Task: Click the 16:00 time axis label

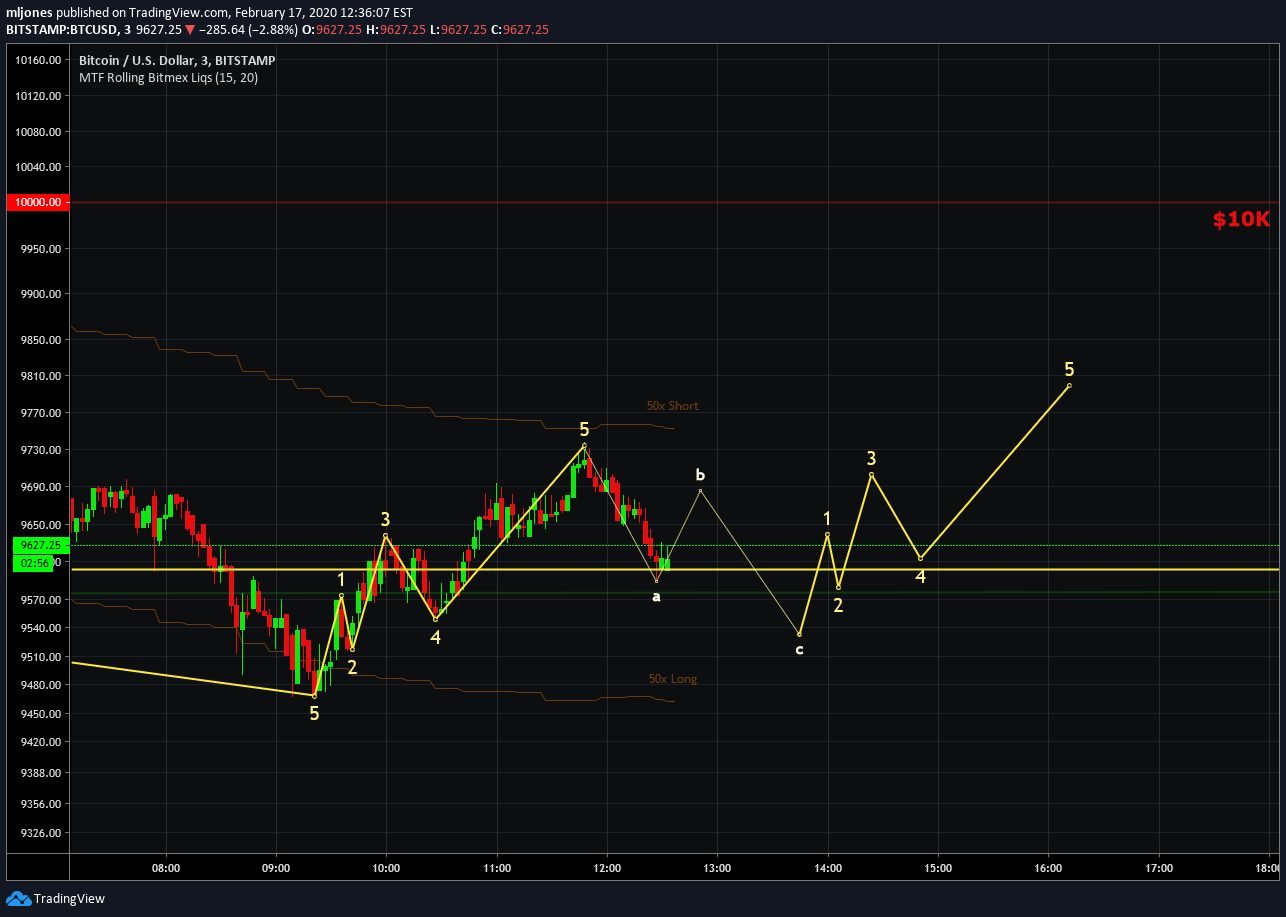Action: tap(1048, 868)
